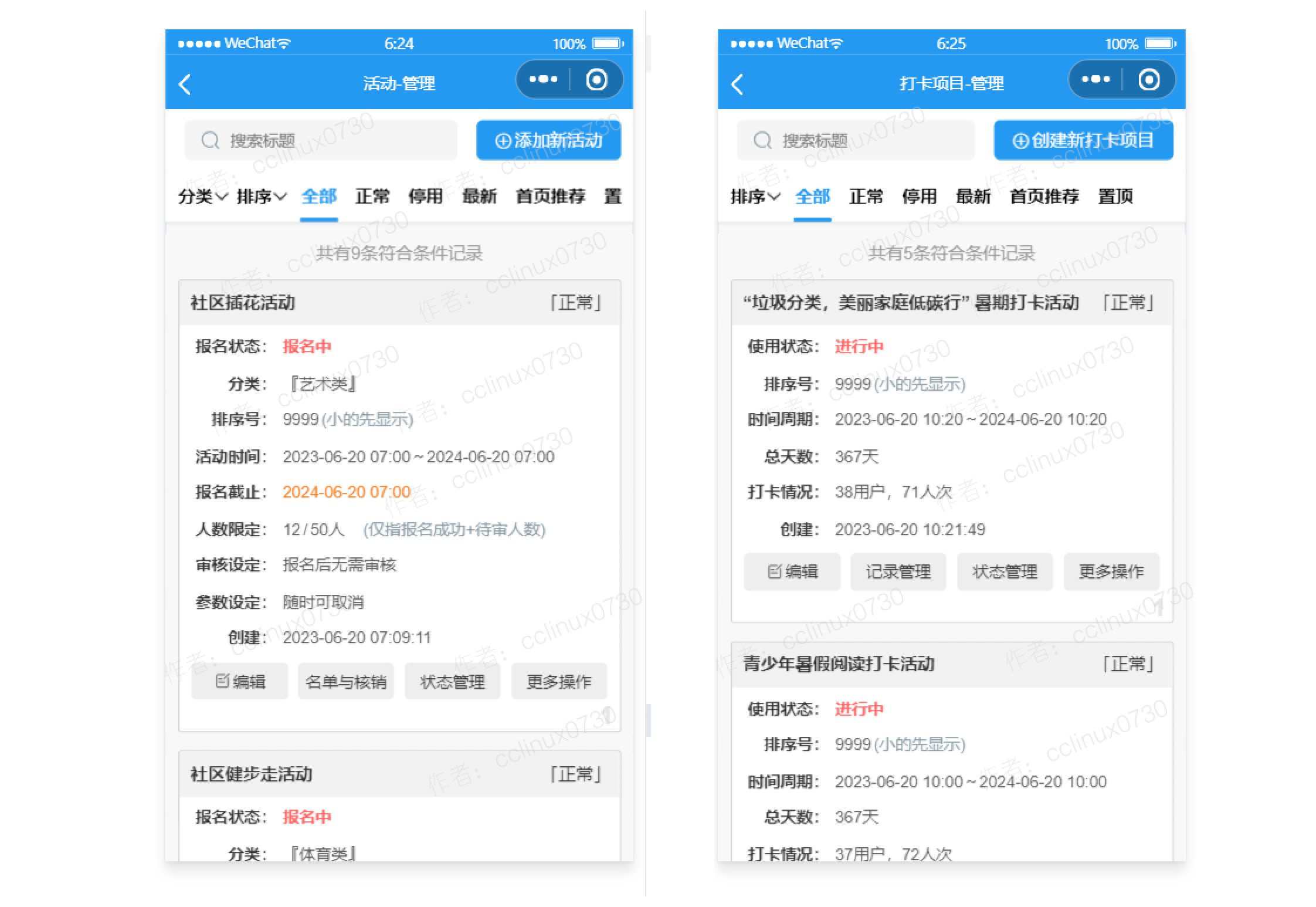This screenshot has height=907, width=1316.
Task: Click 编辑 on 垃圾分类 打卡活动 card
Action: pyautogui.click(x=792, y=571)
